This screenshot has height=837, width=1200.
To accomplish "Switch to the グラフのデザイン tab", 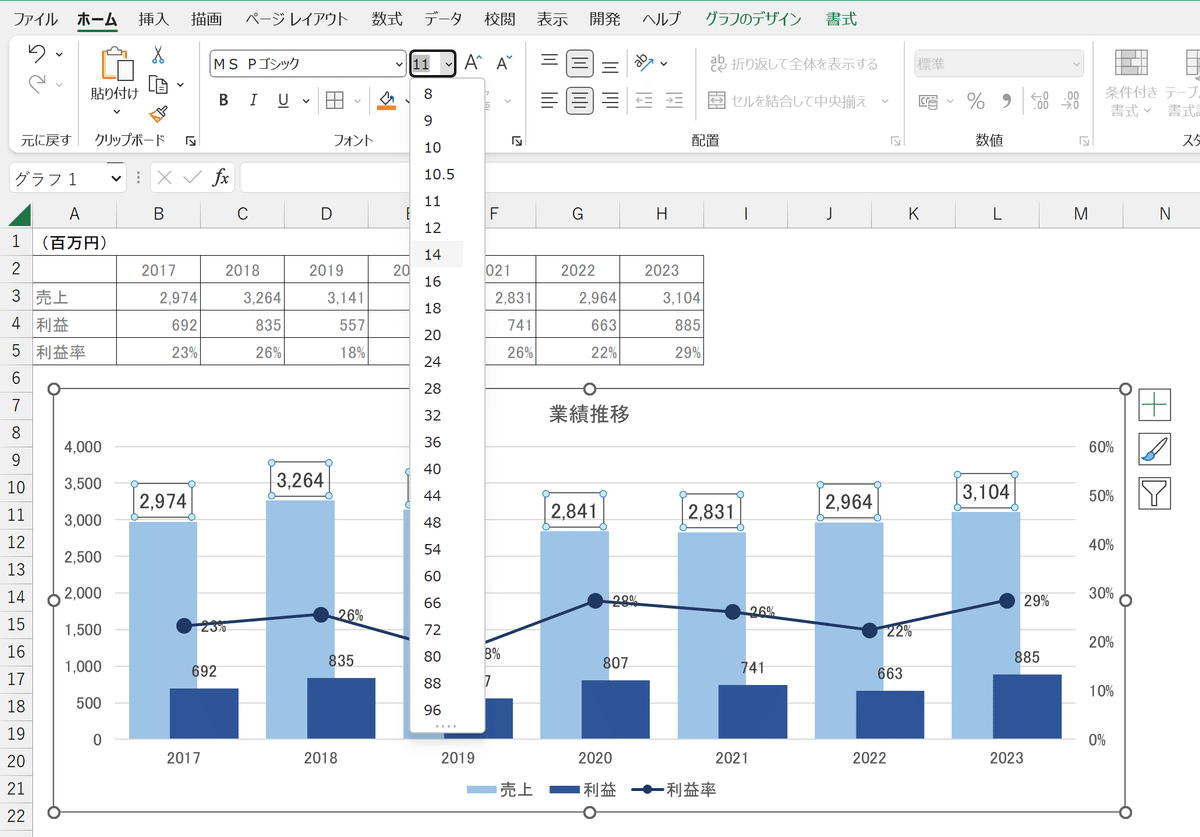I will pos(753,19).
